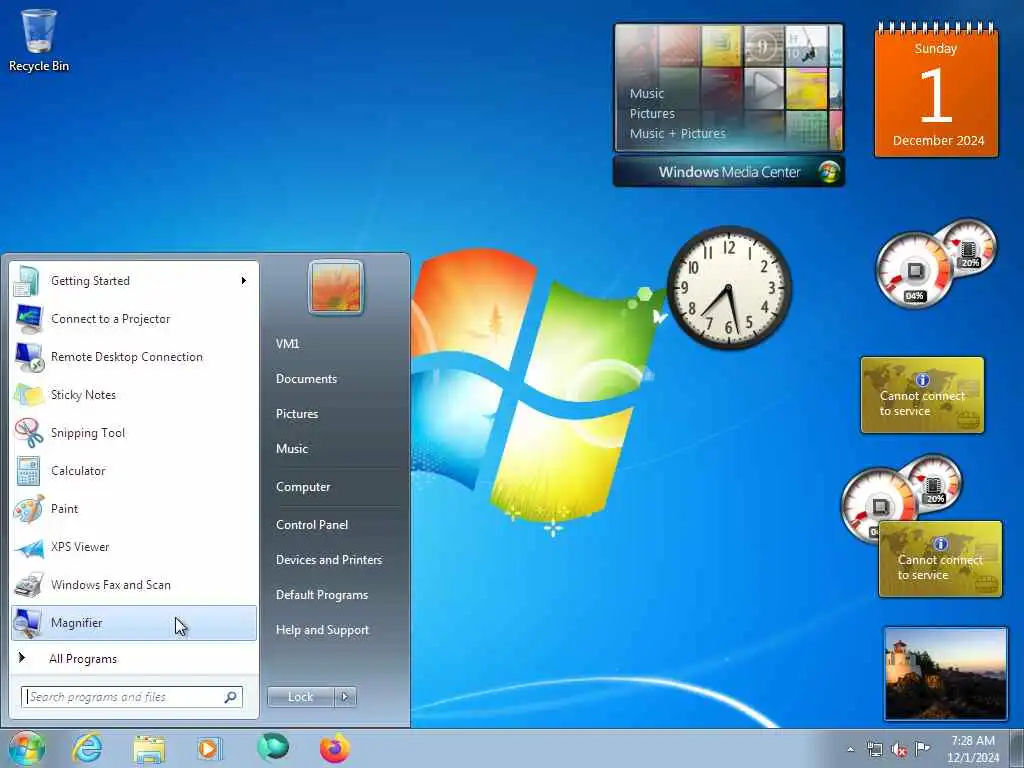1024x768 pixels.
Task: Open Computer from Start menu
Action: (x=303, y=487)
